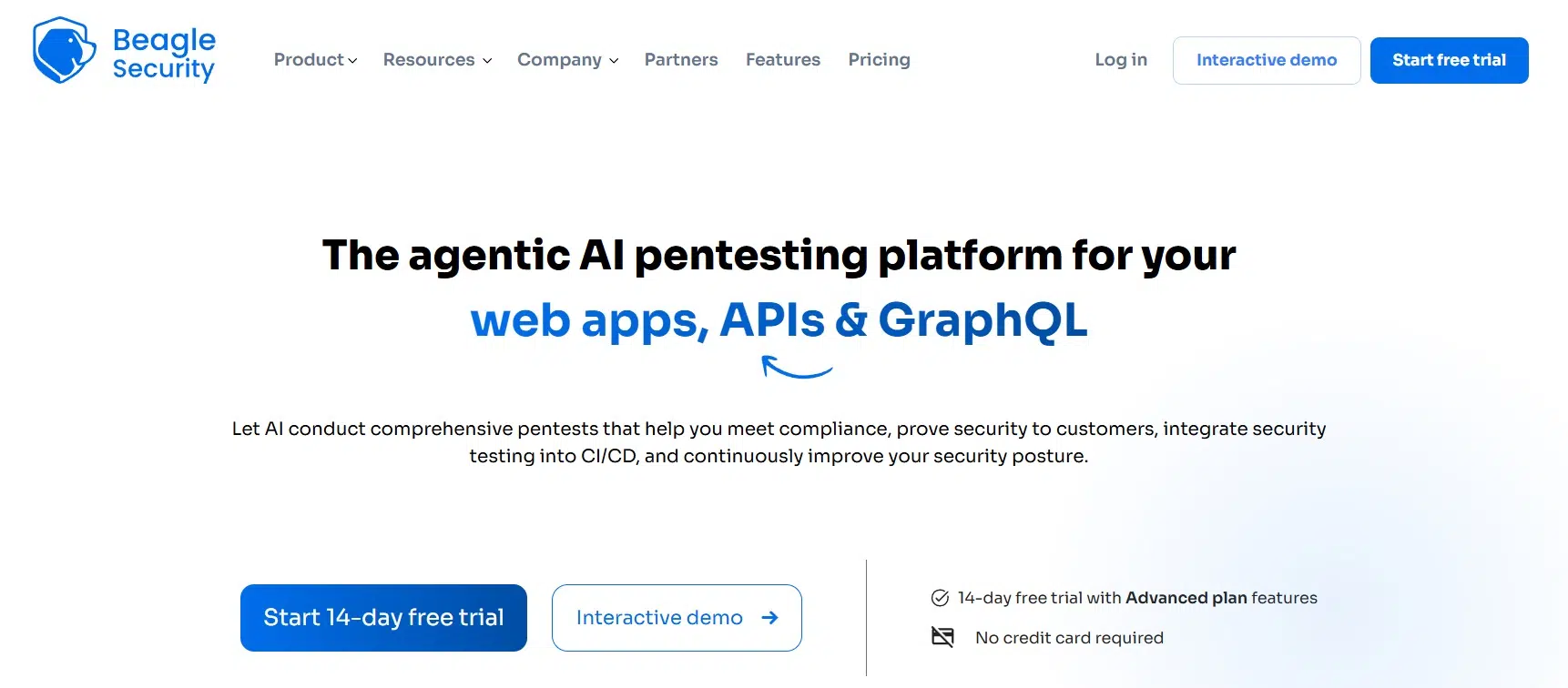Image resolution: width=1568 pixels, height=688 pixels.
Task: Expand the Product dropdown menu
Action: click(x=315, y=59)
